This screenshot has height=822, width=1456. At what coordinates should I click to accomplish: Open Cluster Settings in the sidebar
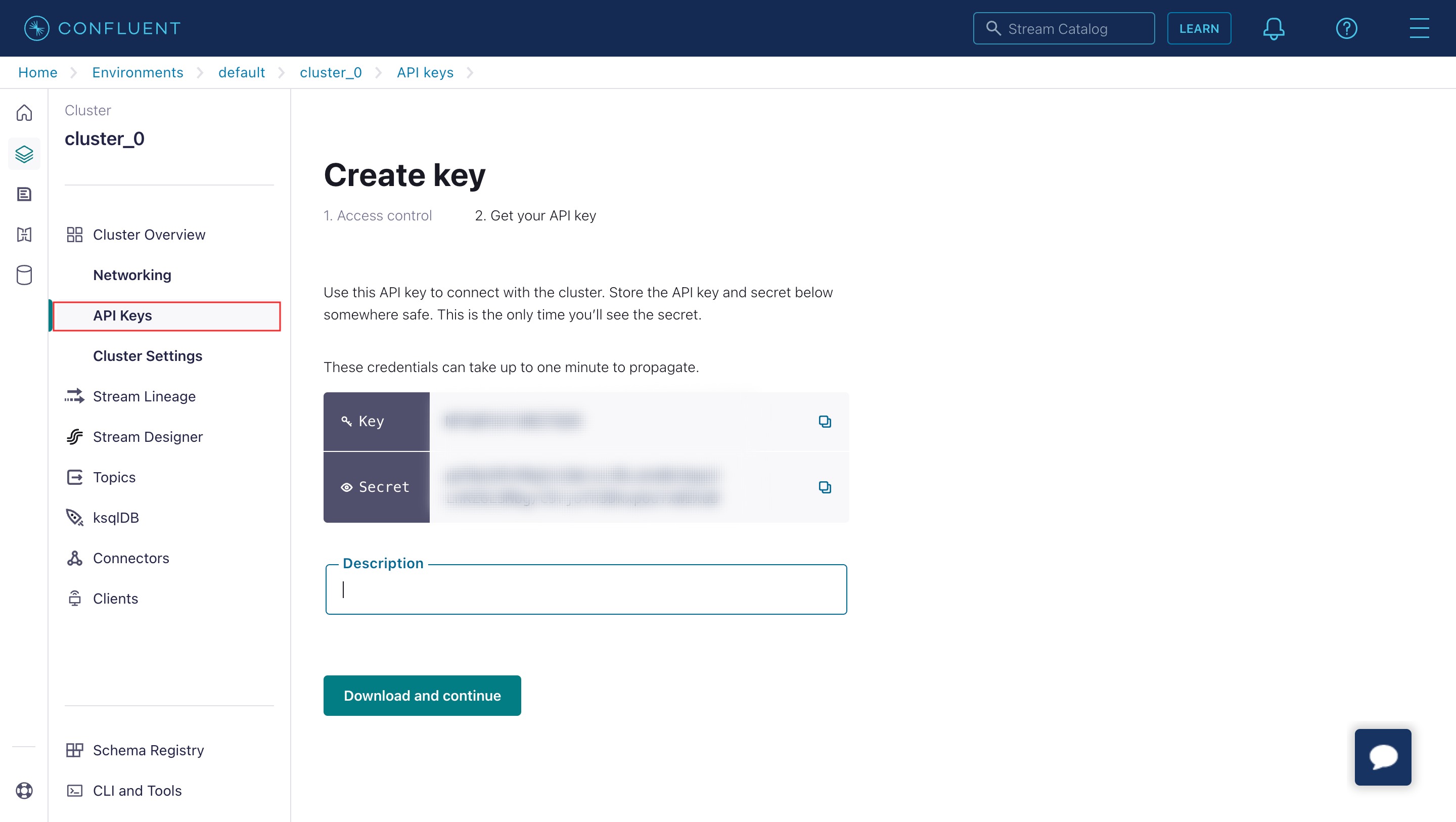pos(147,356)
